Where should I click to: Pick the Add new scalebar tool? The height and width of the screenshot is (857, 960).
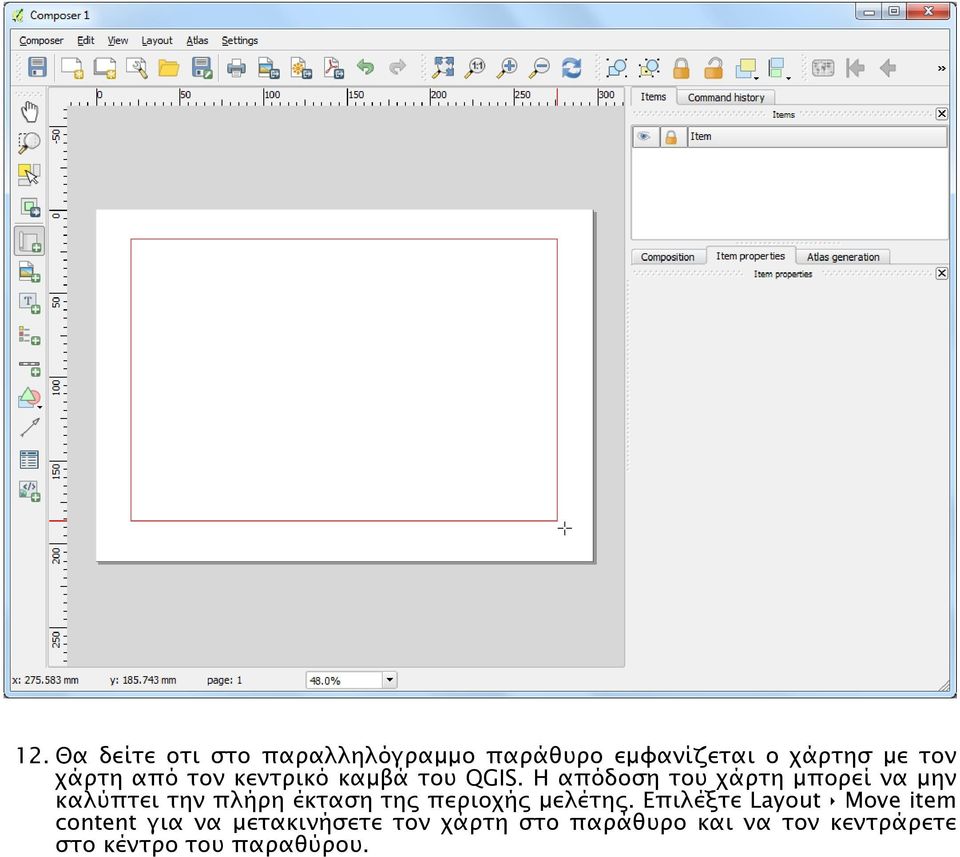tap(29, 367)
